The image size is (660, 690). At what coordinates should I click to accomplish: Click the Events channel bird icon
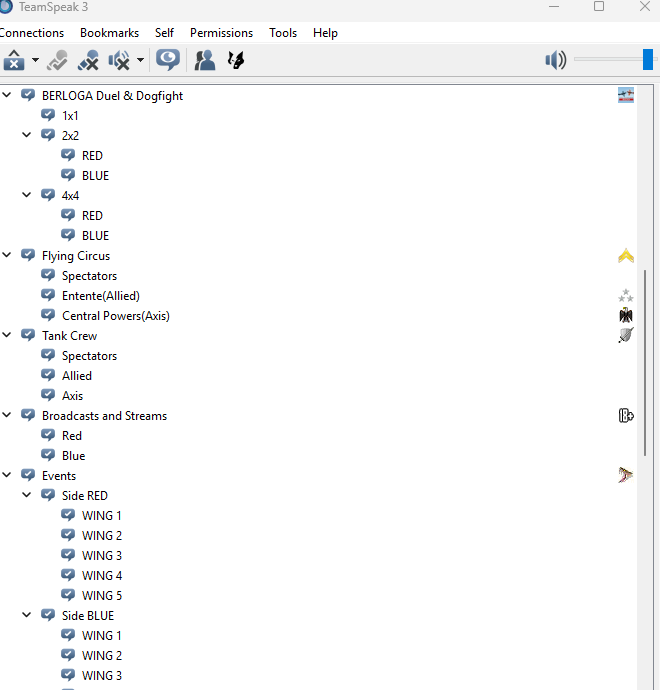(626, 475)
